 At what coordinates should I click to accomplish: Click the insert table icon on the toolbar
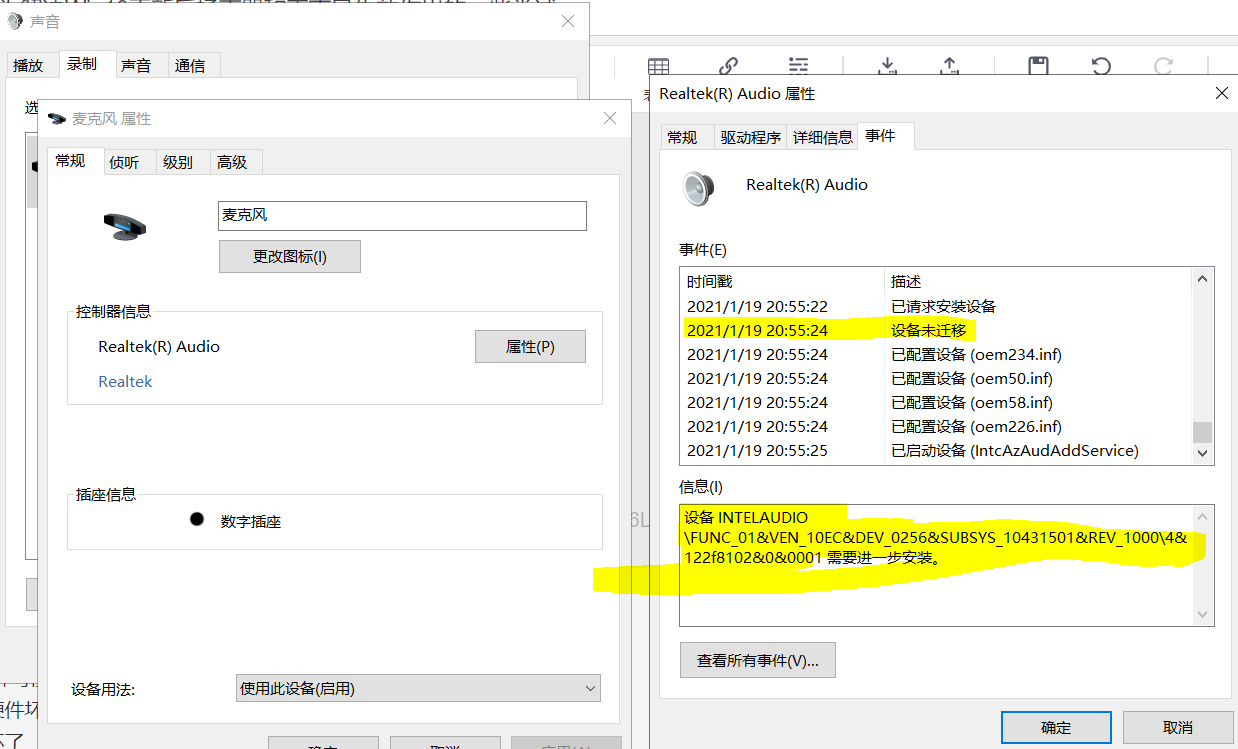[658, 66]
